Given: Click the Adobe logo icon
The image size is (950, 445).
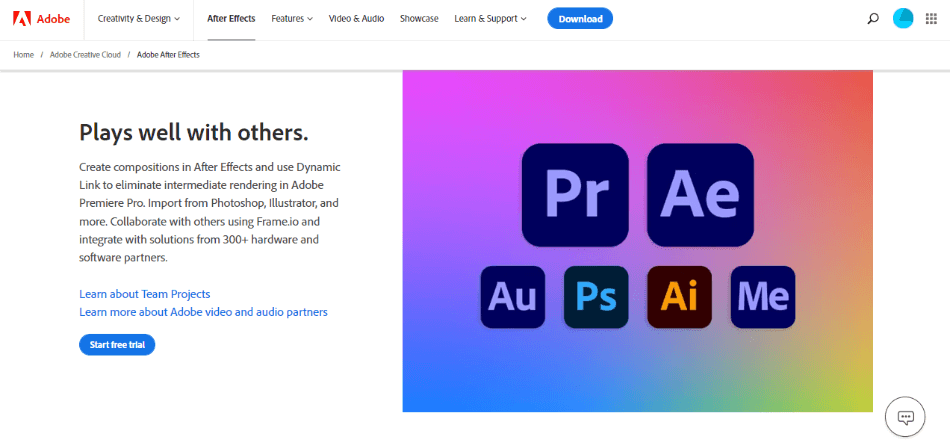Looking at the screenshot, I should (22, 19).
